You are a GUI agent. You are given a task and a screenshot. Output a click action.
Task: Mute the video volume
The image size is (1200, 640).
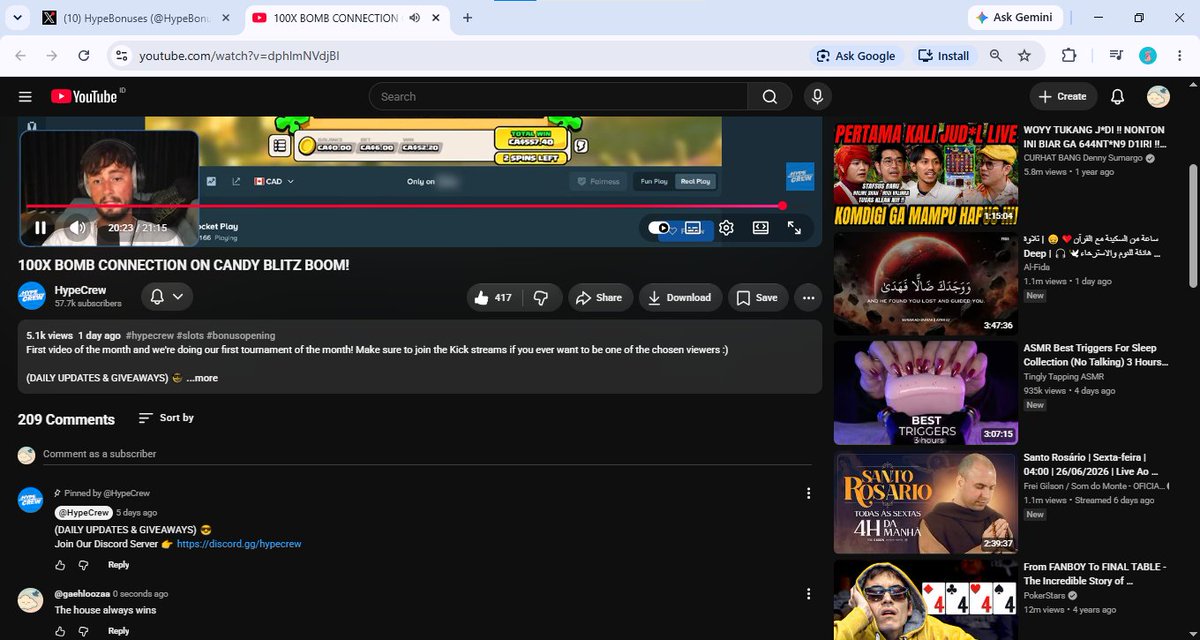(x=78, y=228)
